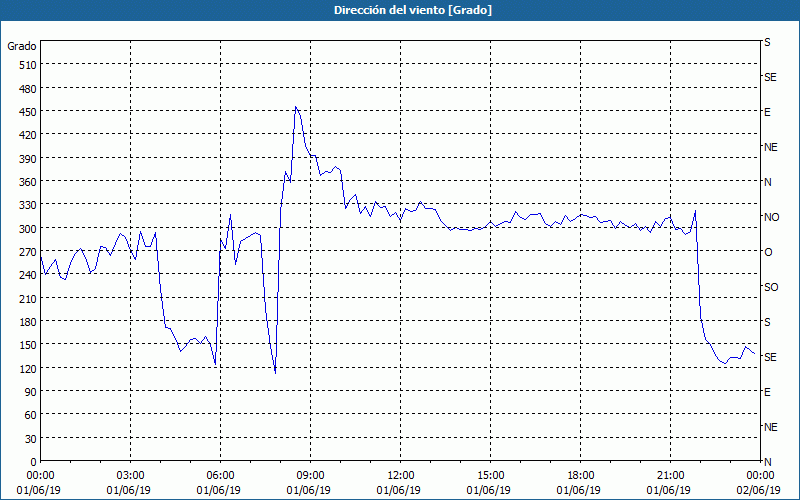This screenshot has height=500, width=800.
Task: Select the 510 value on the degree axis
Action: [x=28, y=65]
